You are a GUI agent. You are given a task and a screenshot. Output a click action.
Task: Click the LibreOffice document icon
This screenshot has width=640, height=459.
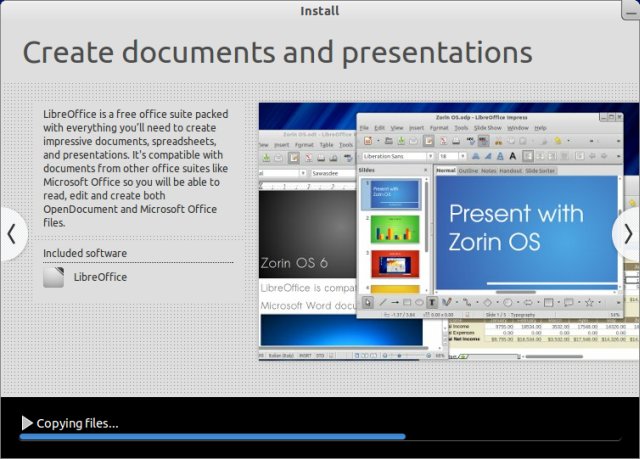(53, 277)
